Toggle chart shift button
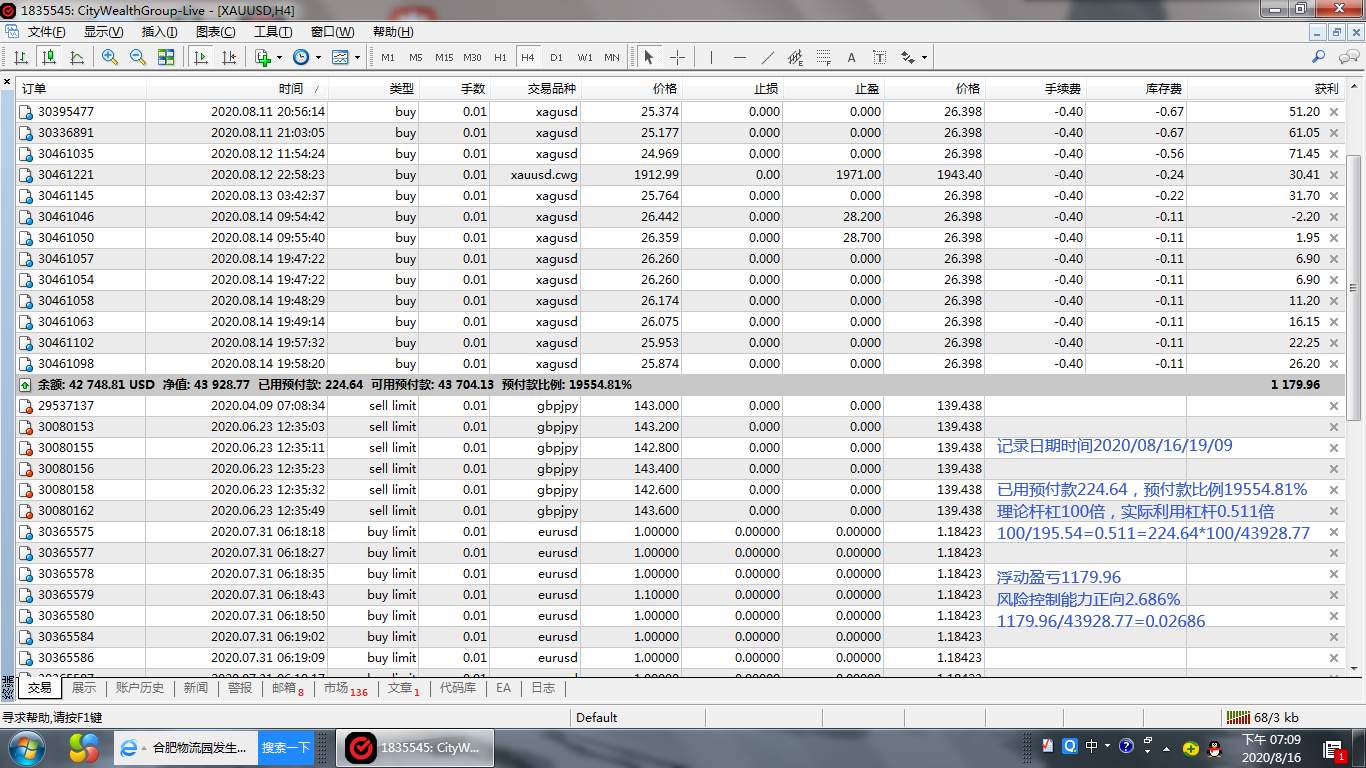The image size is (1366, 768). (x=229, y=57)
